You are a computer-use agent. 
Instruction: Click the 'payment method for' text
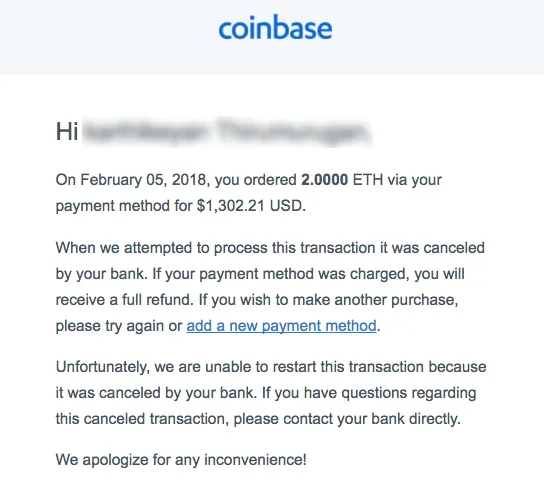tap(124, 206)
